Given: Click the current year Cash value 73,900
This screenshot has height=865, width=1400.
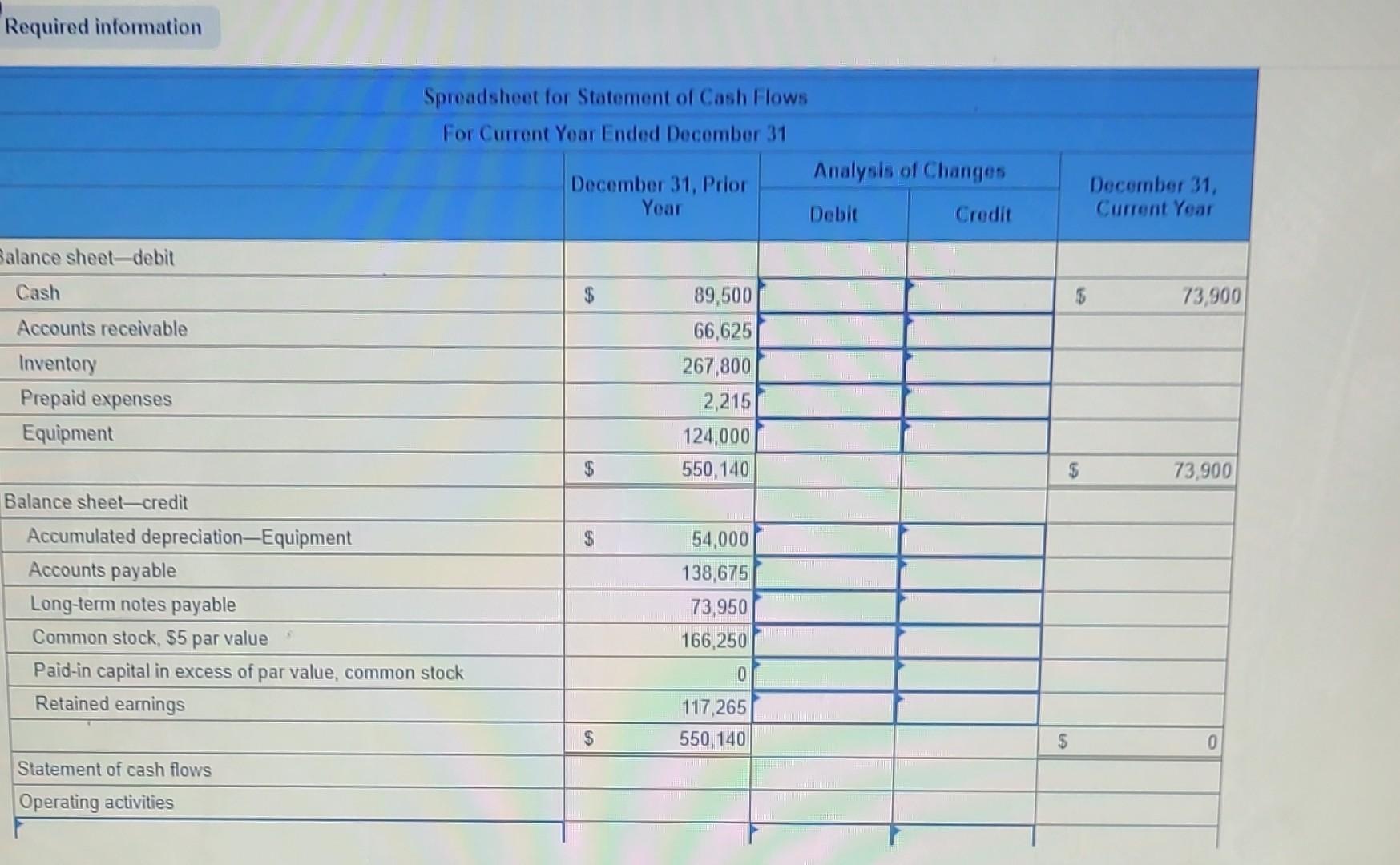Looking at the screenshot, I should click(1211, 296).
